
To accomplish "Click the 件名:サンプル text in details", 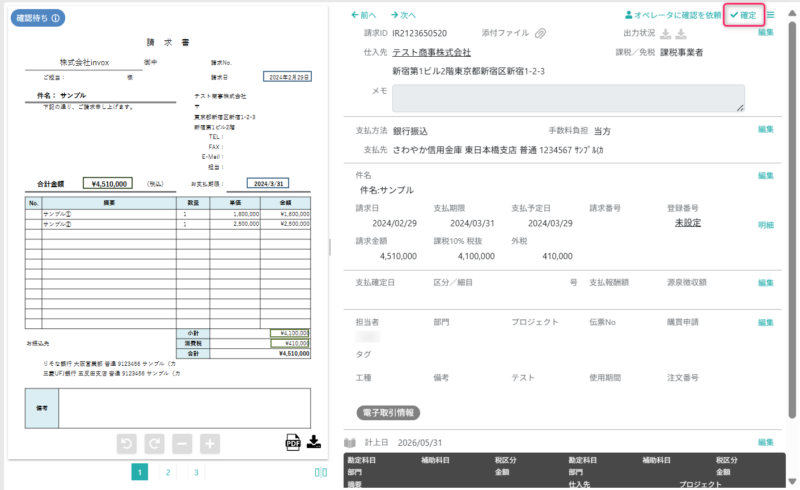I will [x=387, y=190].
